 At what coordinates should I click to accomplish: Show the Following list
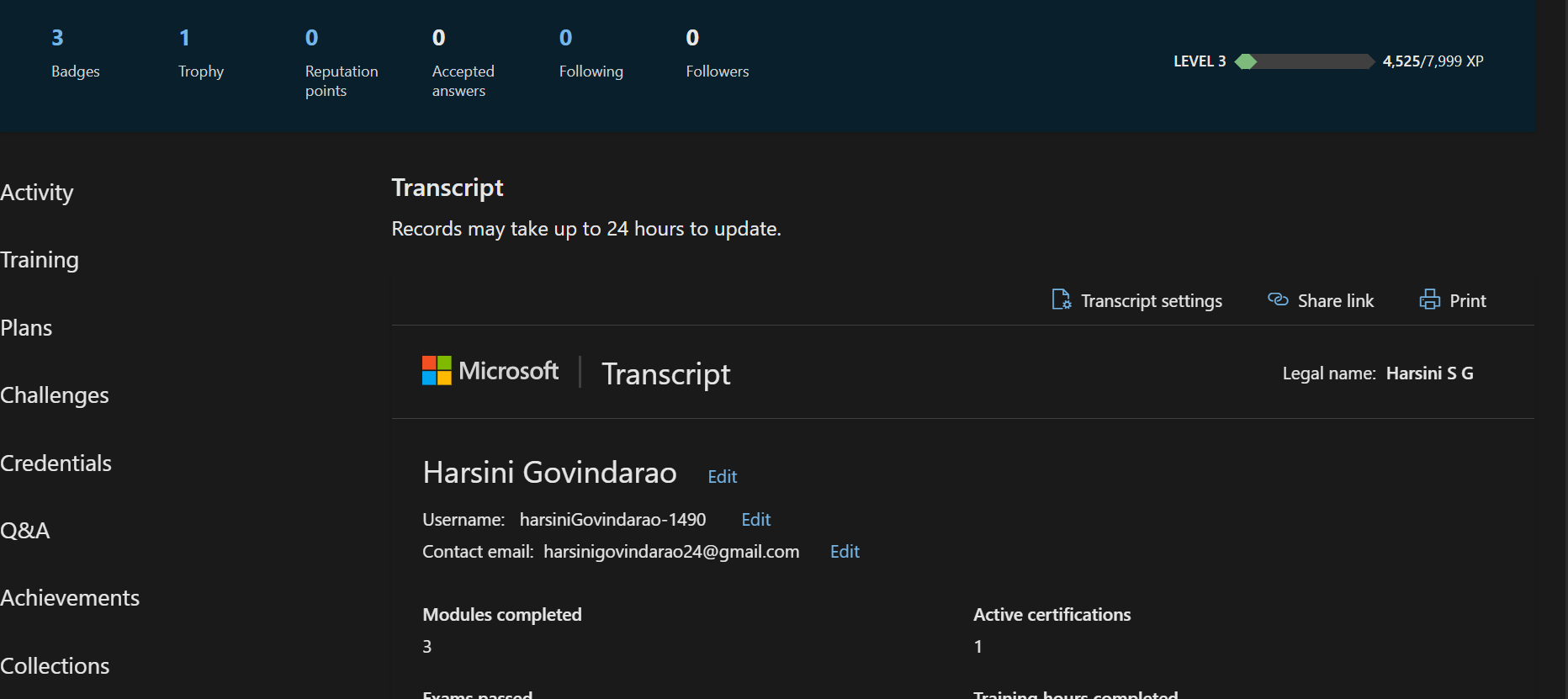tap(591, 54)
